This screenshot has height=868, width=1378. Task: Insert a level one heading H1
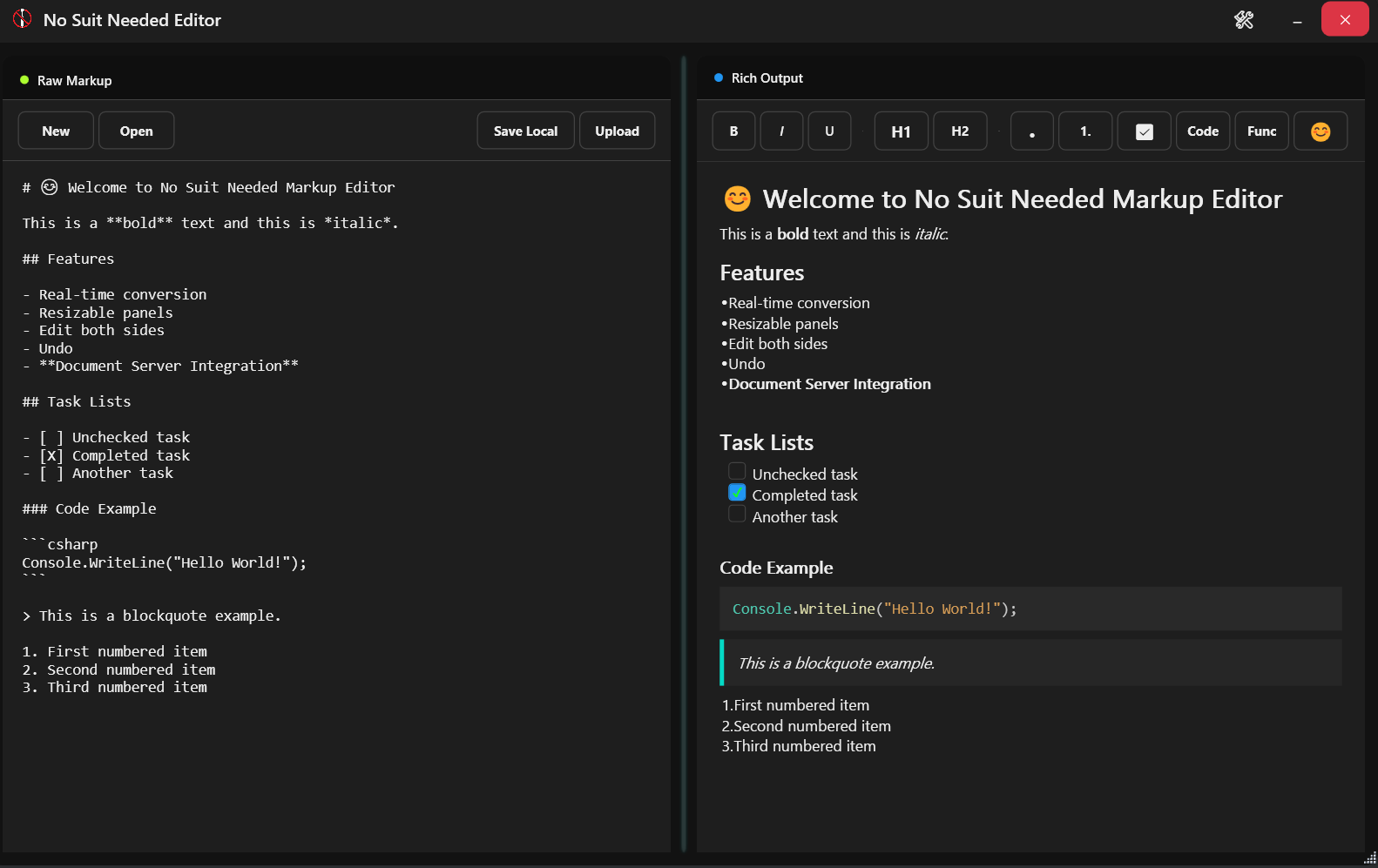901,131
